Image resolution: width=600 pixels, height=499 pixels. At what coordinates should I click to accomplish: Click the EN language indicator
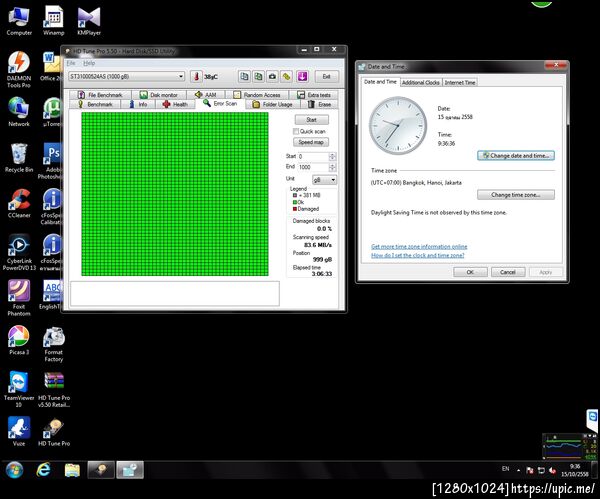click(505, 469)
